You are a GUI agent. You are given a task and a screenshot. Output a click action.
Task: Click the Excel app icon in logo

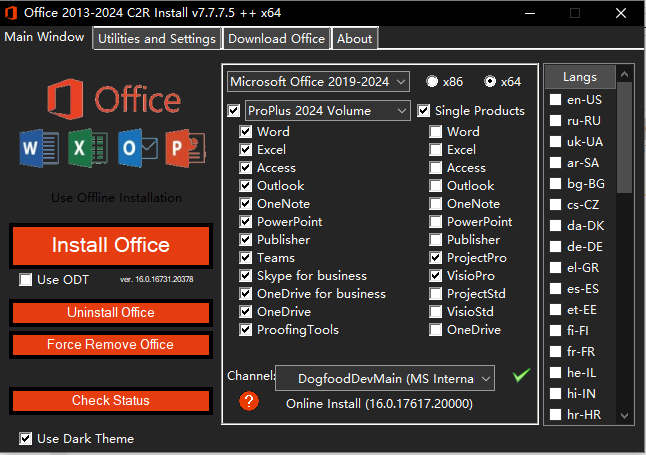(88, 148)
